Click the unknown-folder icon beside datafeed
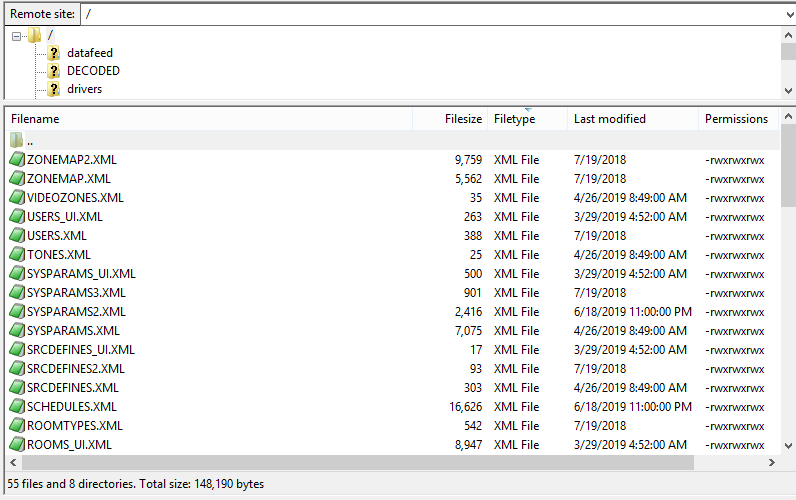796x500 pixels. click(x=54, y=53)
